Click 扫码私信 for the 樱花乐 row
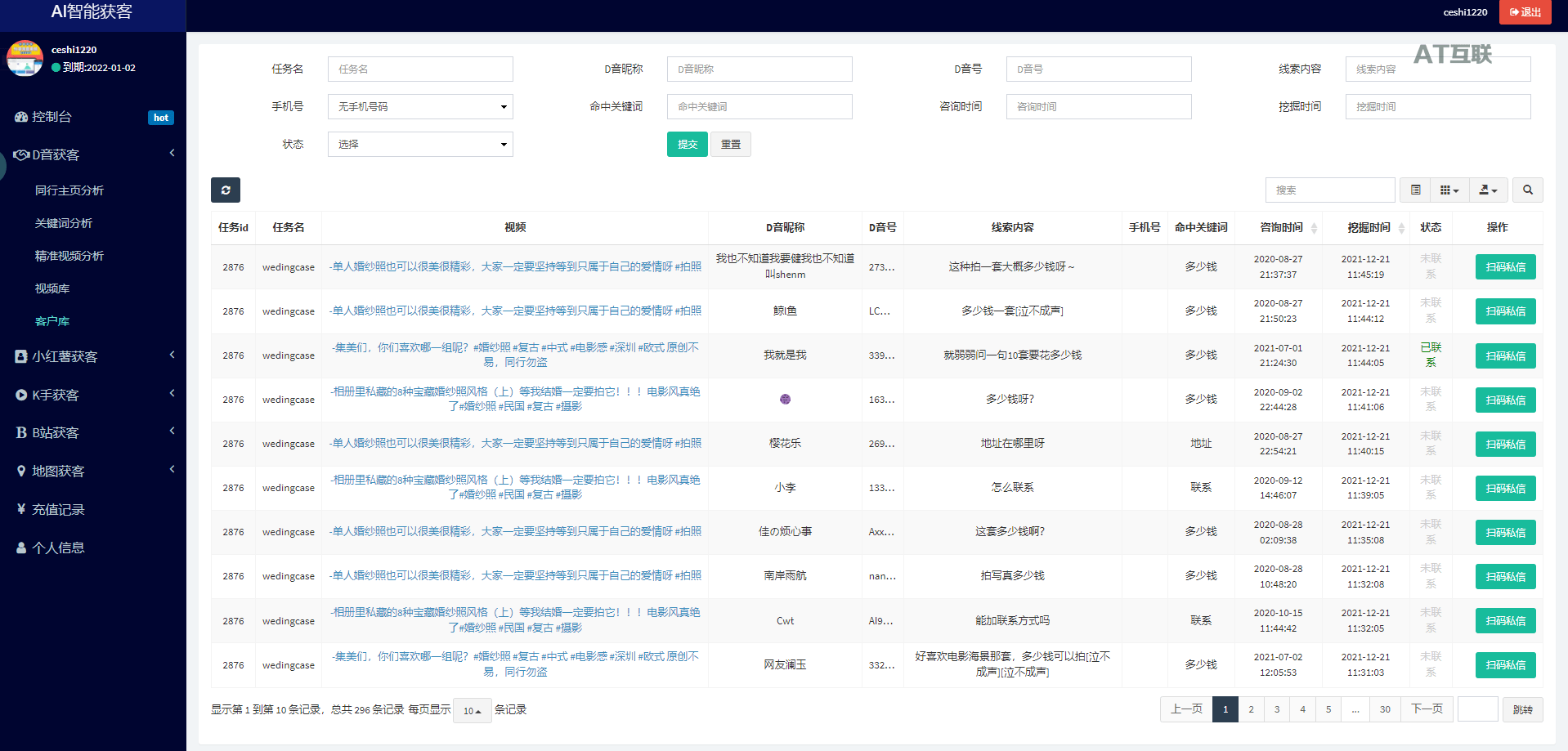The width and height of the screenshot is (1568, 751). click(1506, 444)
